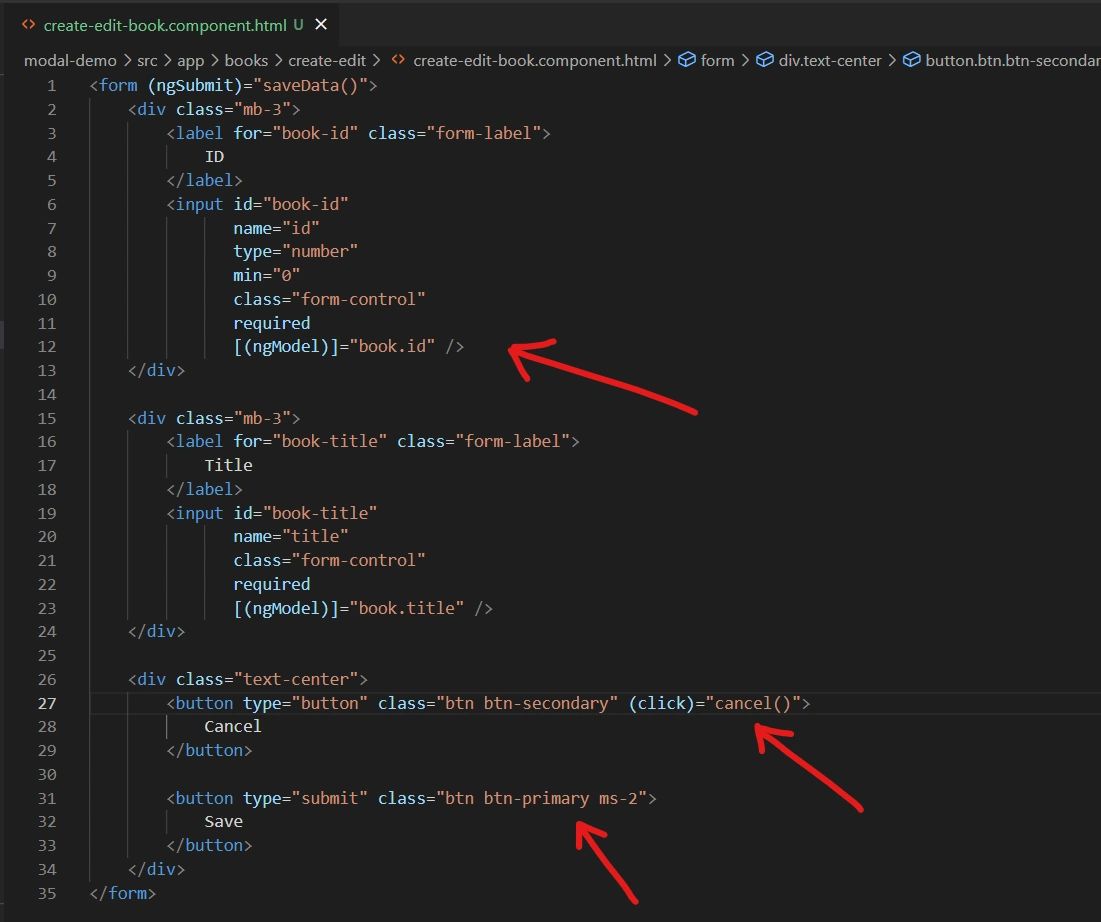
Task: Click the HTML file icon on the editor tab
Action: [28, 24]
